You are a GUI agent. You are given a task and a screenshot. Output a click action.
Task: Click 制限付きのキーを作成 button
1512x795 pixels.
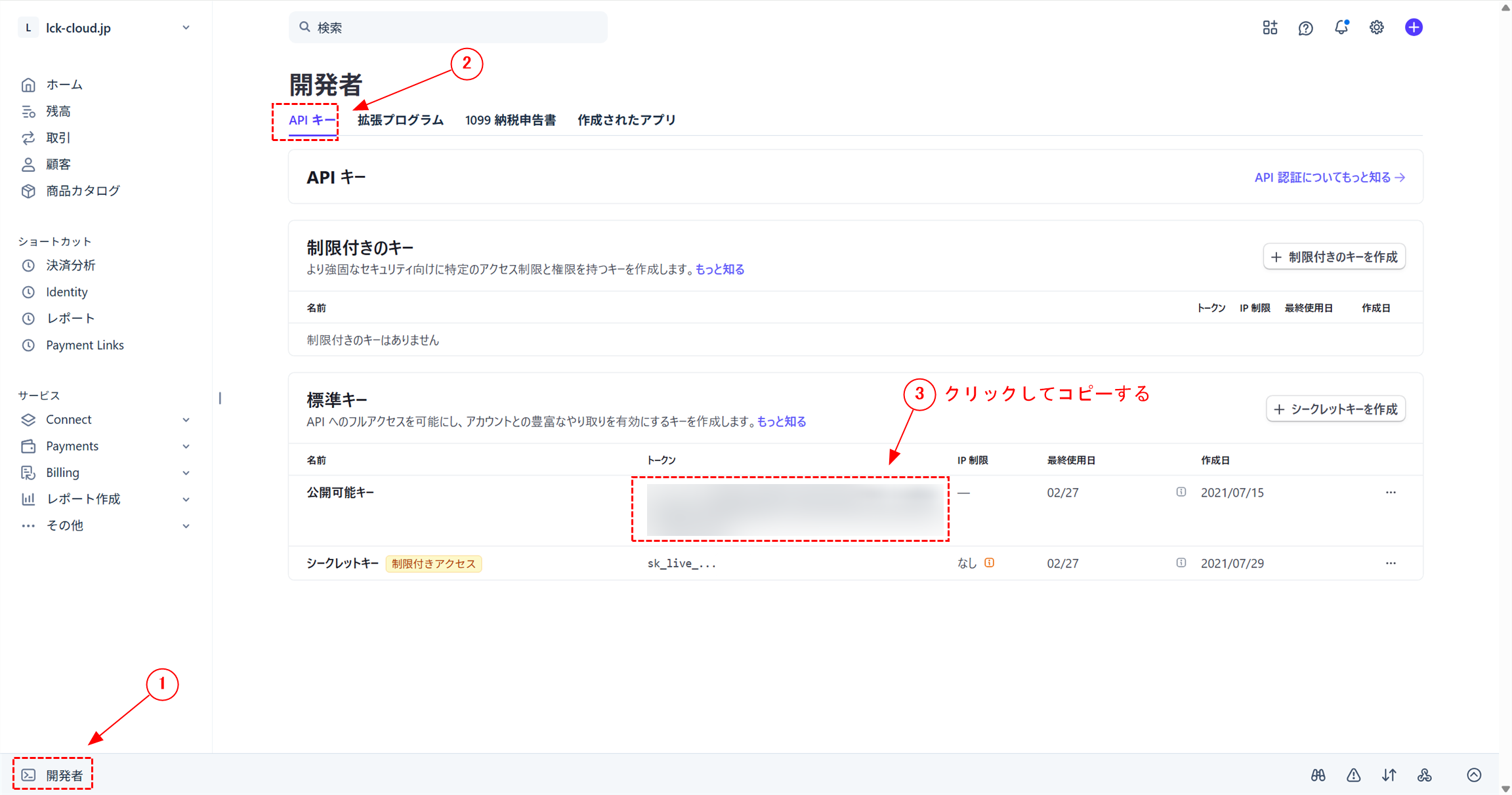pyautogui.click(x=1334, y=257)
